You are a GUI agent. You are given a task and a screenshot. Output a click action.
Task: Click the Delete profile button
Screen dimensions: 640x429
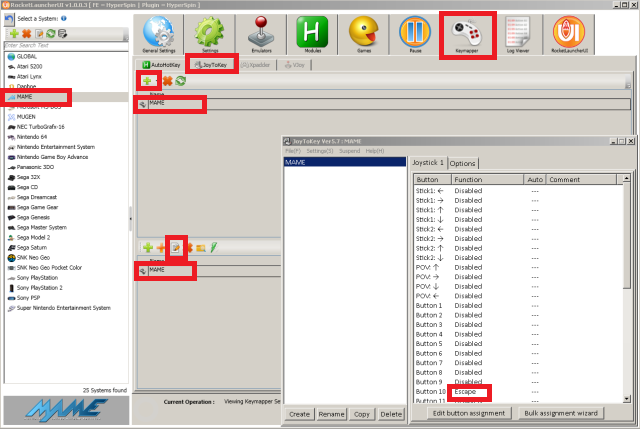391,414
